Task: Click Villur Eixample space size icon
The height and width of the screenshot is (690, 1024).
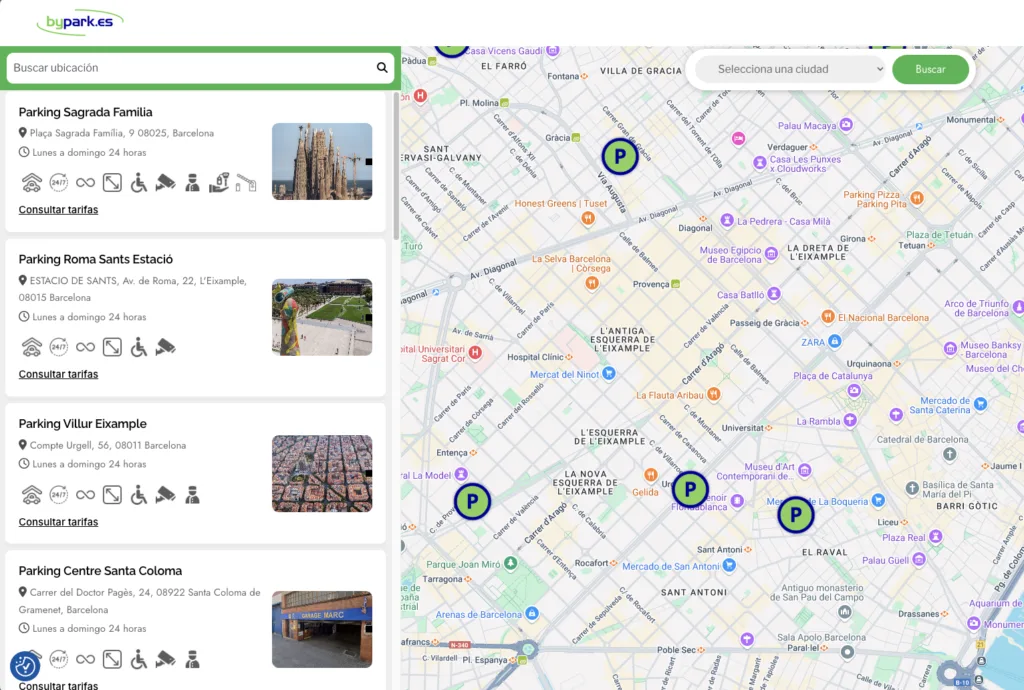Action: tap(112, 495)
